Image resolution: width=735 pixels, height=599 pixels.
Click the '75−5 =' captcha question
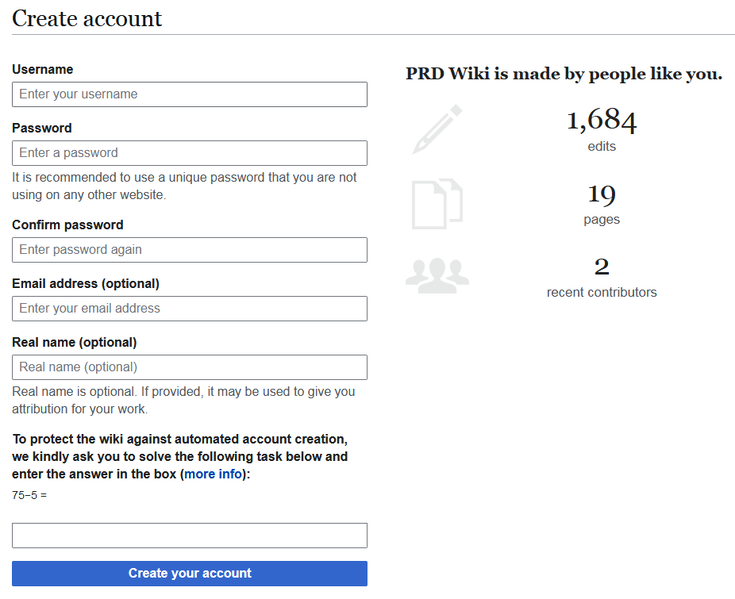[x=29, y=495]
